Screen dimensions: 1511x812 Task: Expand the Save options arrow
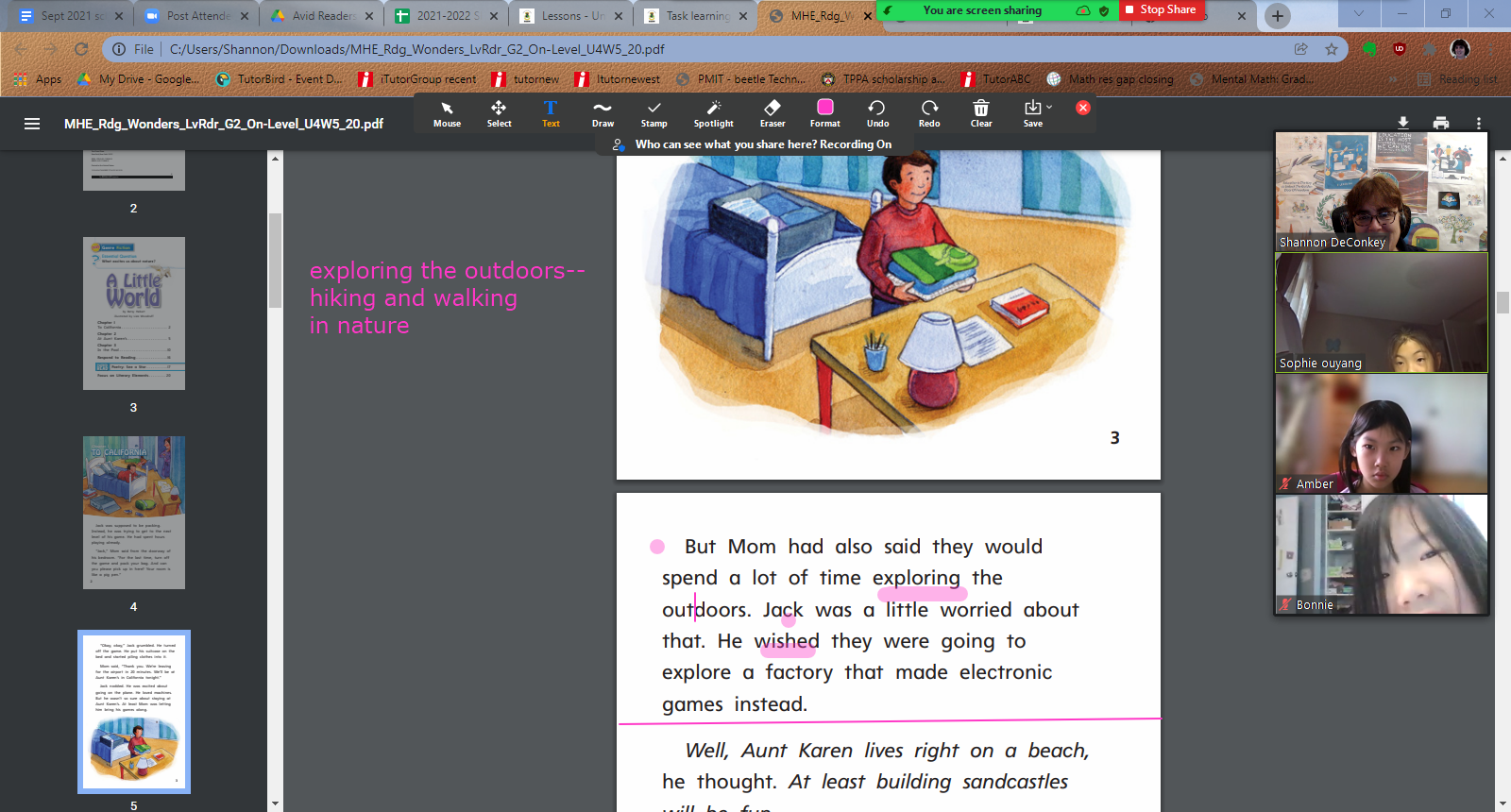point(1049,107)
